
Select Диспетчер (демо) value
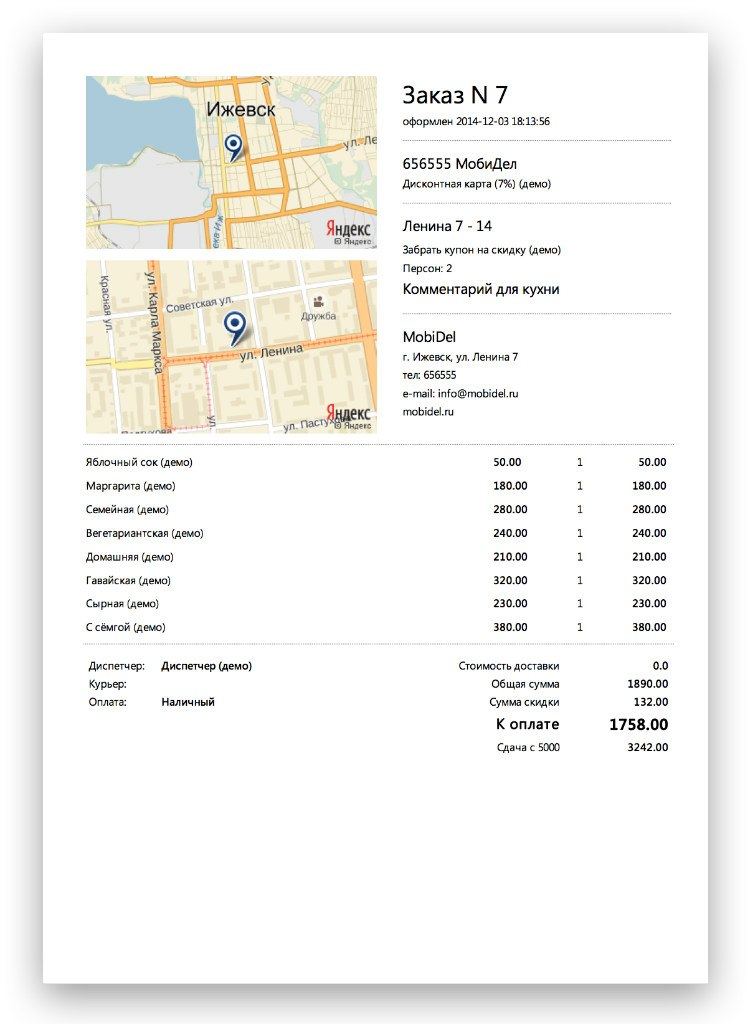(x=206, y=666)
